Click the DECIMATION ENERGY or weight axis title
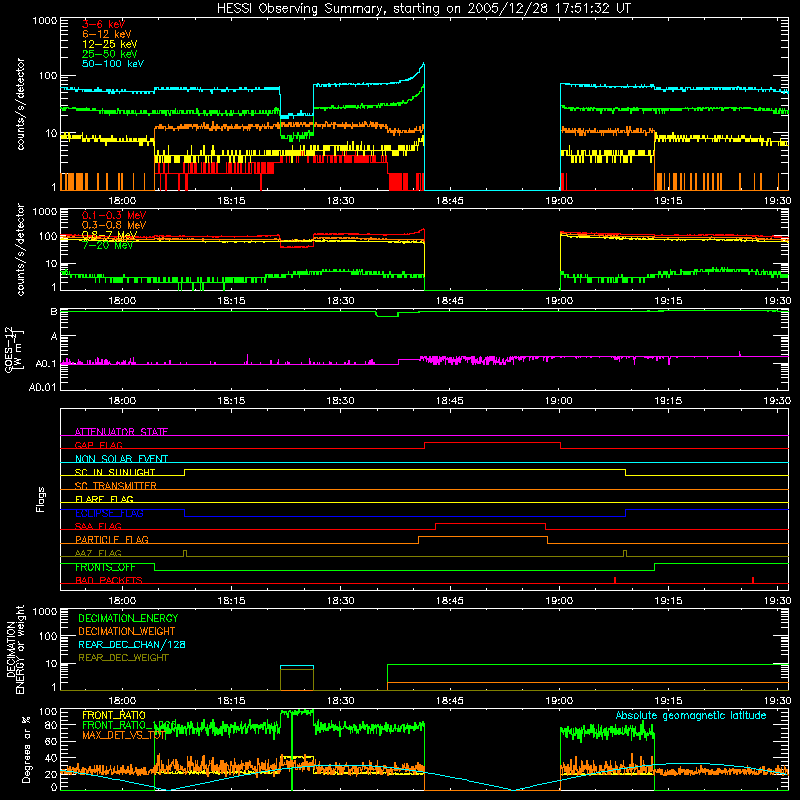 15,649
